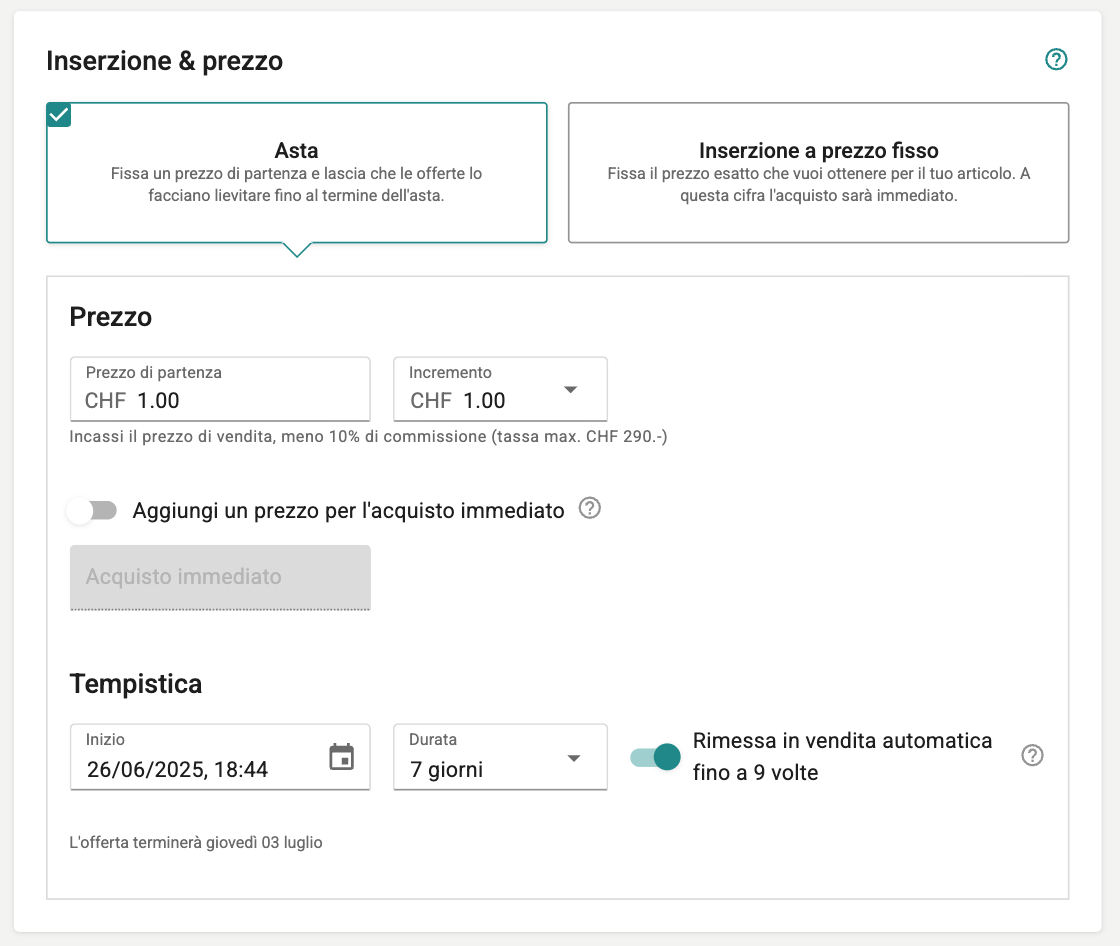Select the Asta listing type card
This screenshot has height=946, width=1120.
296,173
